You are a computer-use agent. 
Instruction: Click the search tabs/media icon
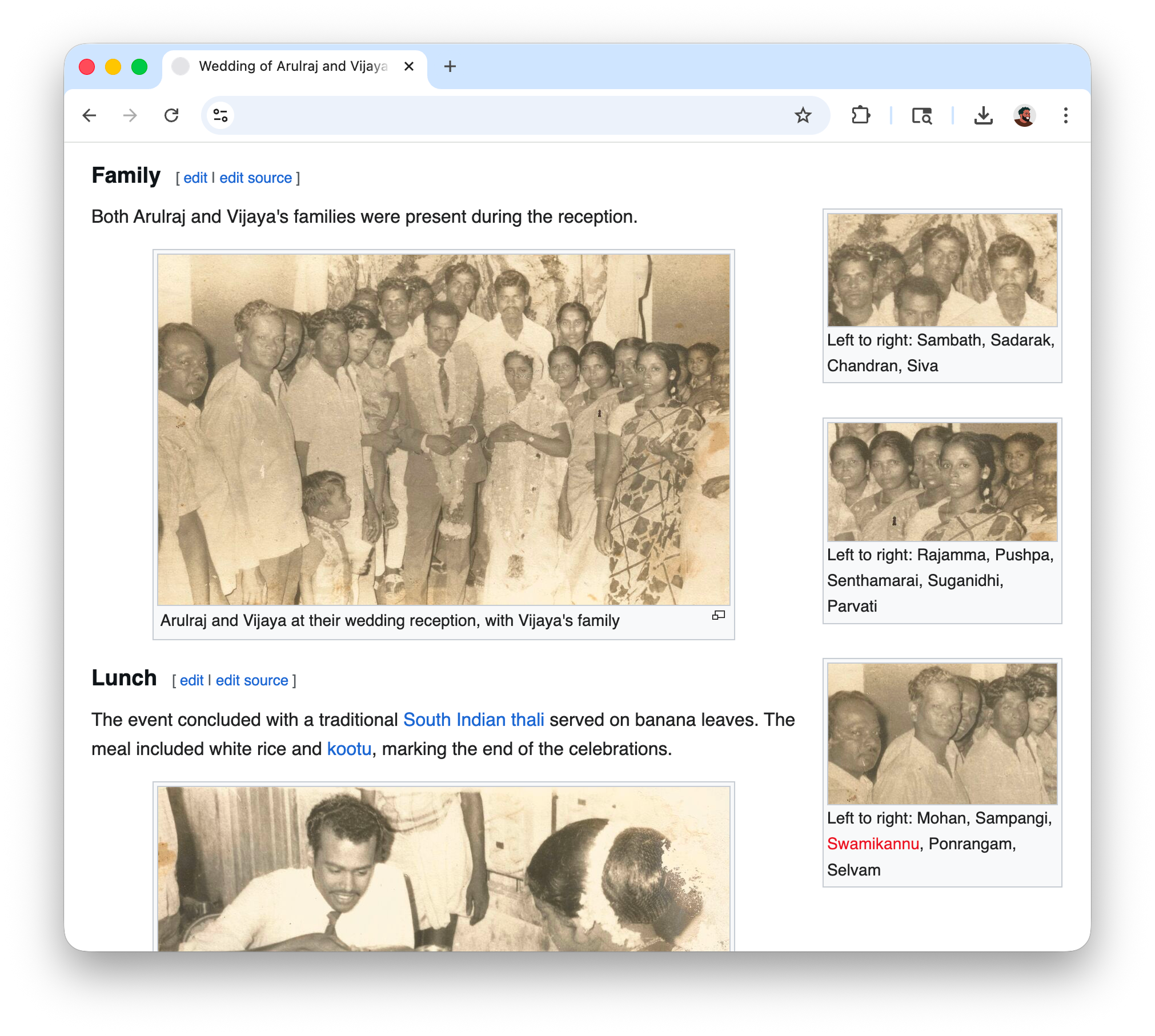pos(921,116)
